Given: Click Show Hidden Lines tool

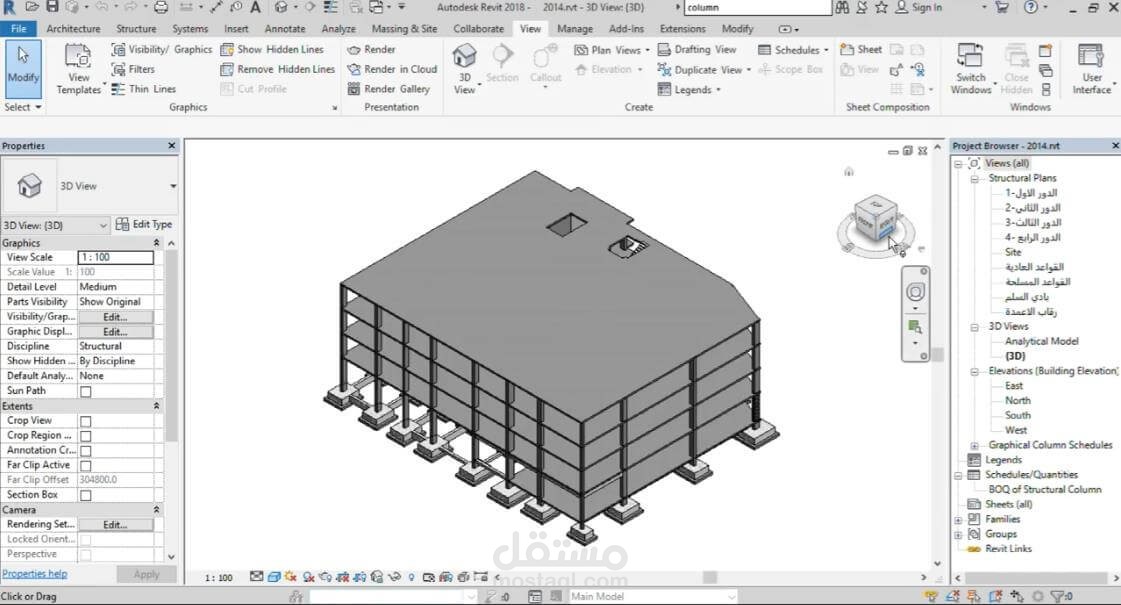Looking at the screenshot, I should [272, 49].
